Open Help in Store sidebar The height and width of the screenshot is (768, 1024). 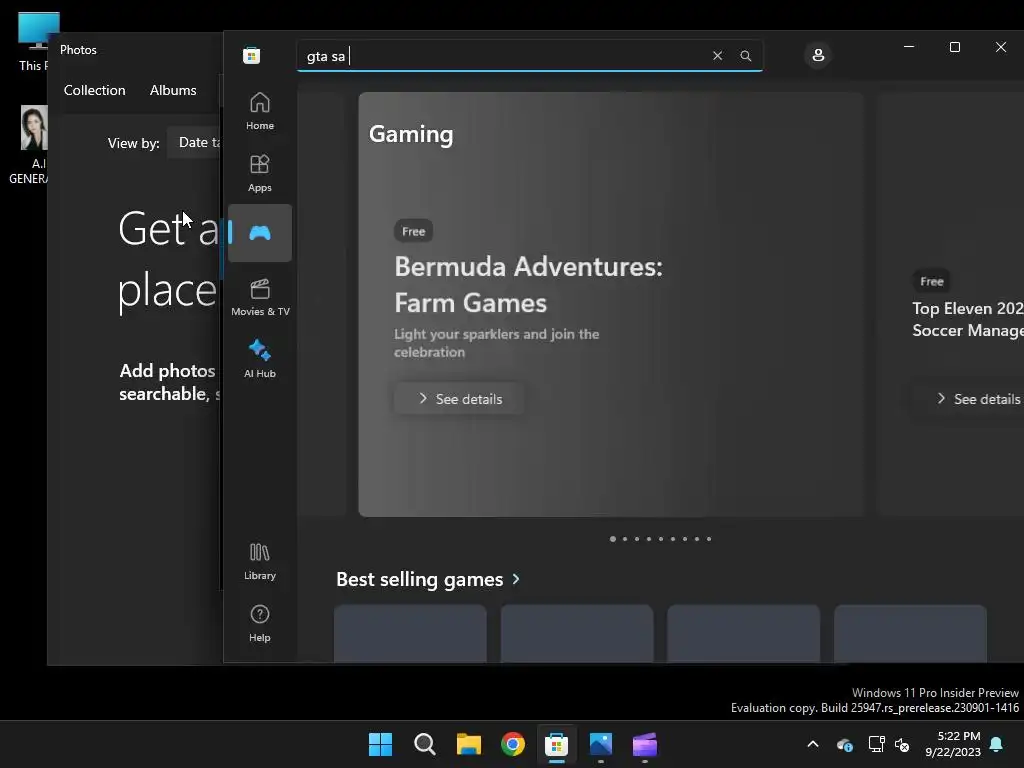pyautogui.click(x=260, y=623)
